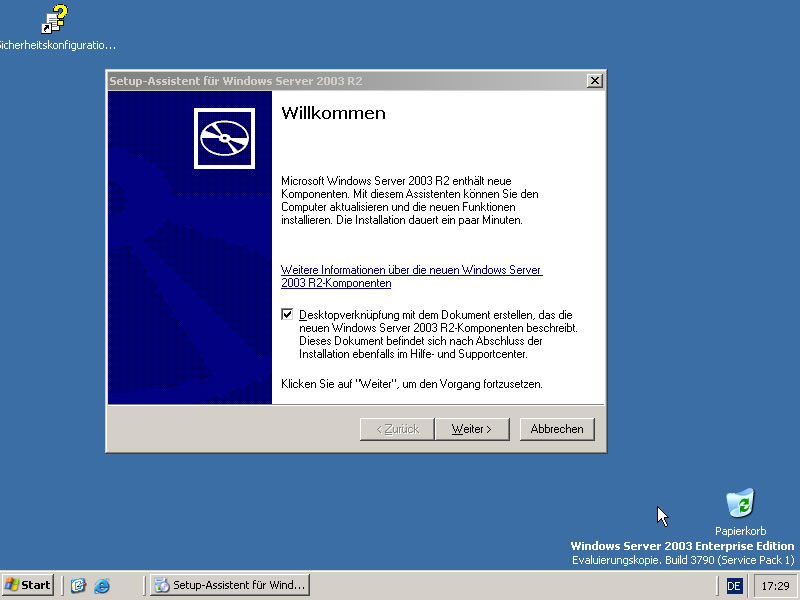This screenshot has width=800, height=600.
Task: Click the CD disc icon in the wizard
Action: click(223, 136)
